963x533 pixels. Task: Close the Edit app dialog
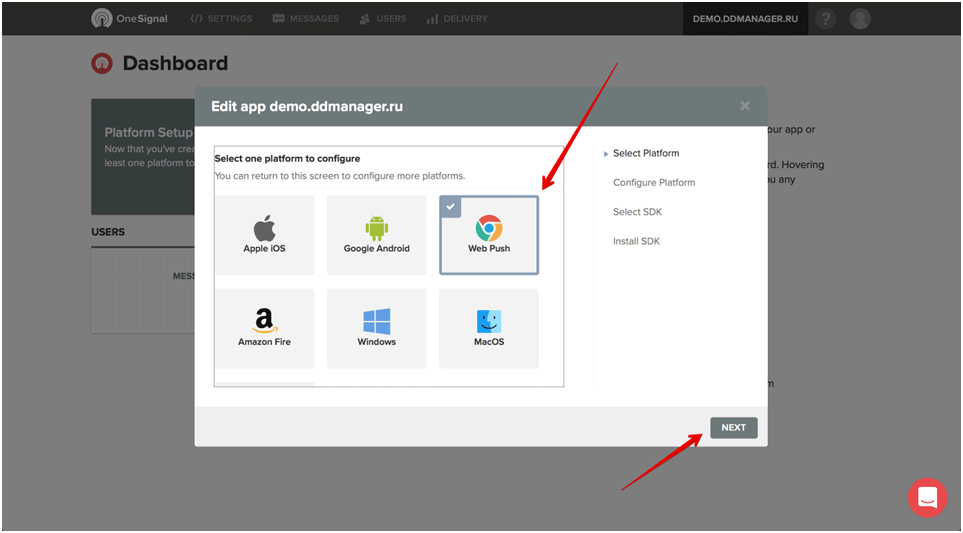click(744, 106)
